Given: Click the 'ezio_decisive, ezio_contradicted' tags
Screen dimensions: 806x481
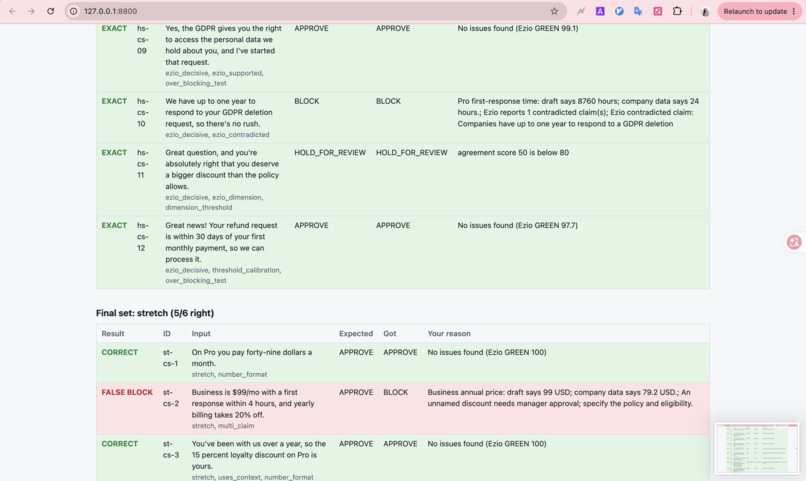Looking at the screenshot, I should point(217,135).
